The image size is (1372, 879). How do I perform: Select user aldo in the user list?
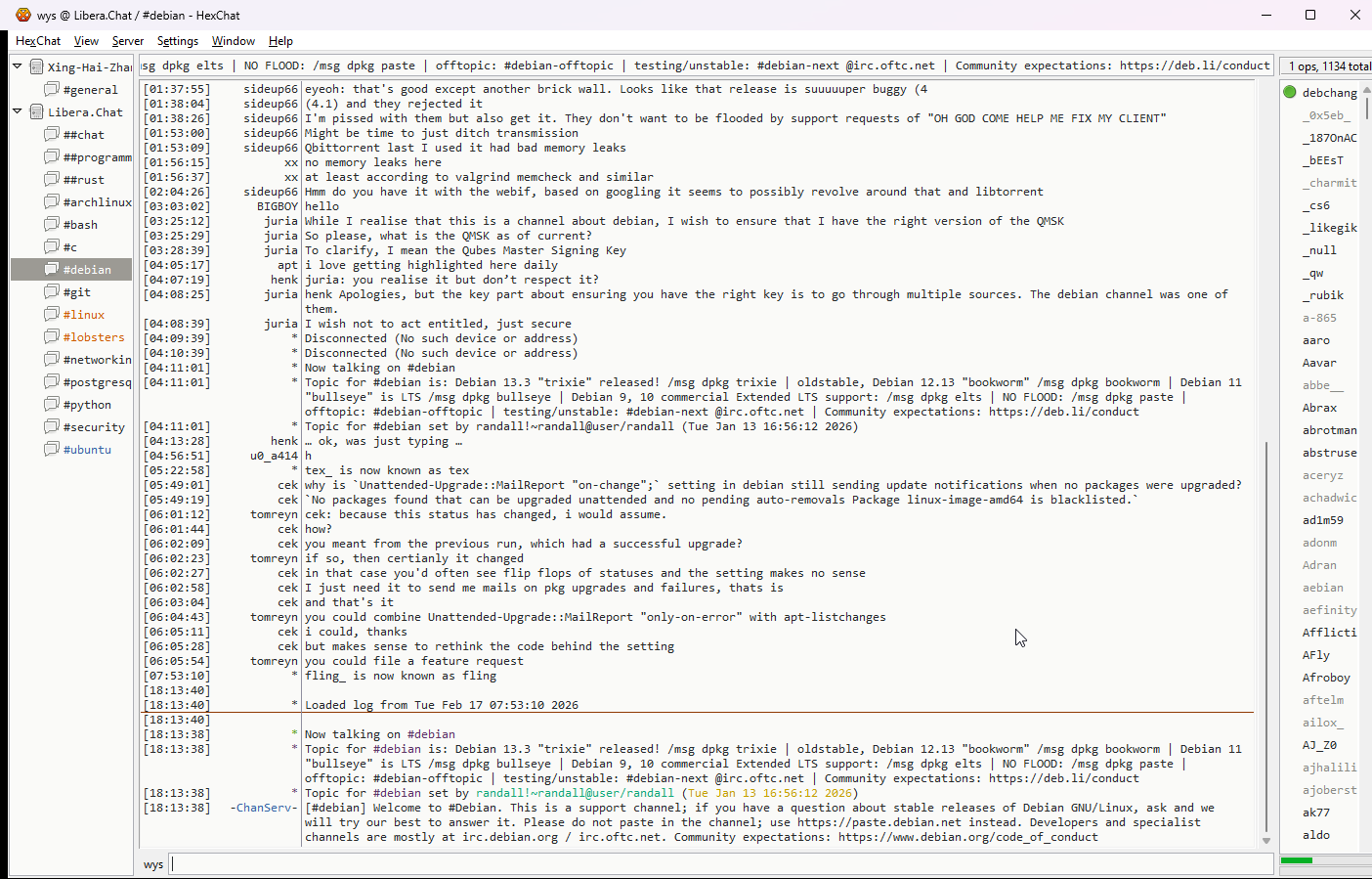1315,835
